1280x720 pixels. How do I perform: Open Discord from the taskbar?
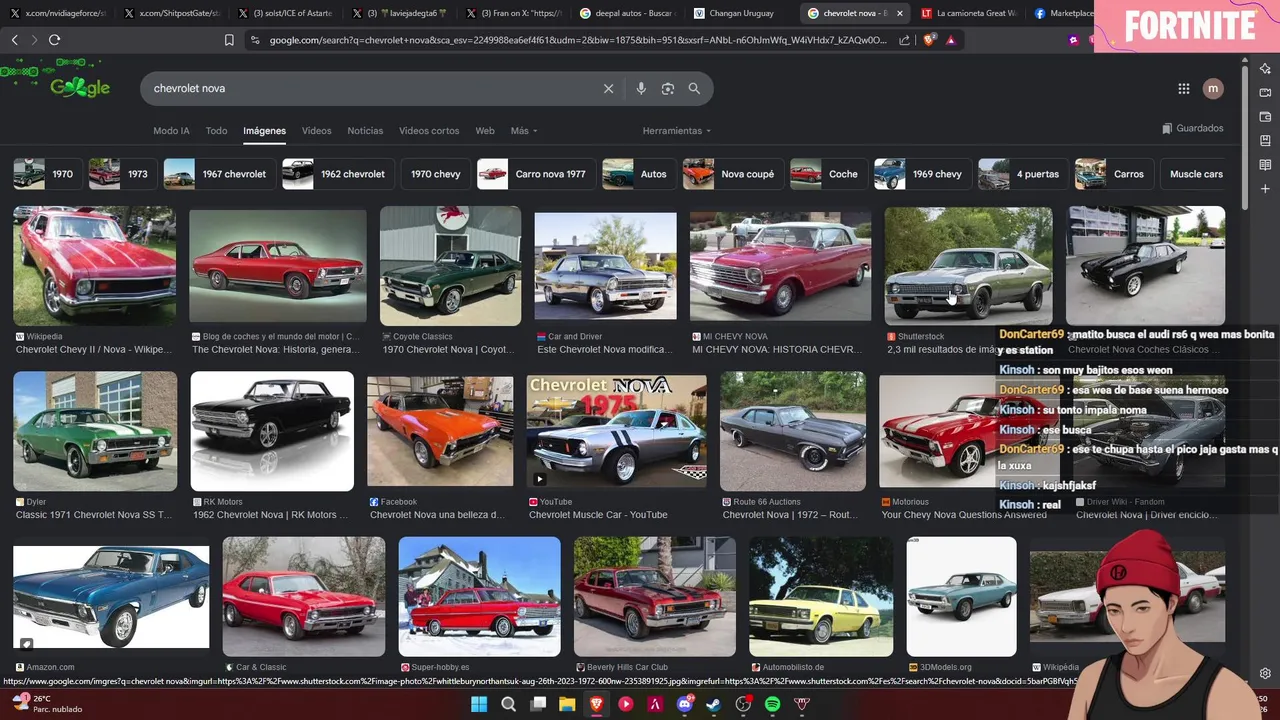685,704
